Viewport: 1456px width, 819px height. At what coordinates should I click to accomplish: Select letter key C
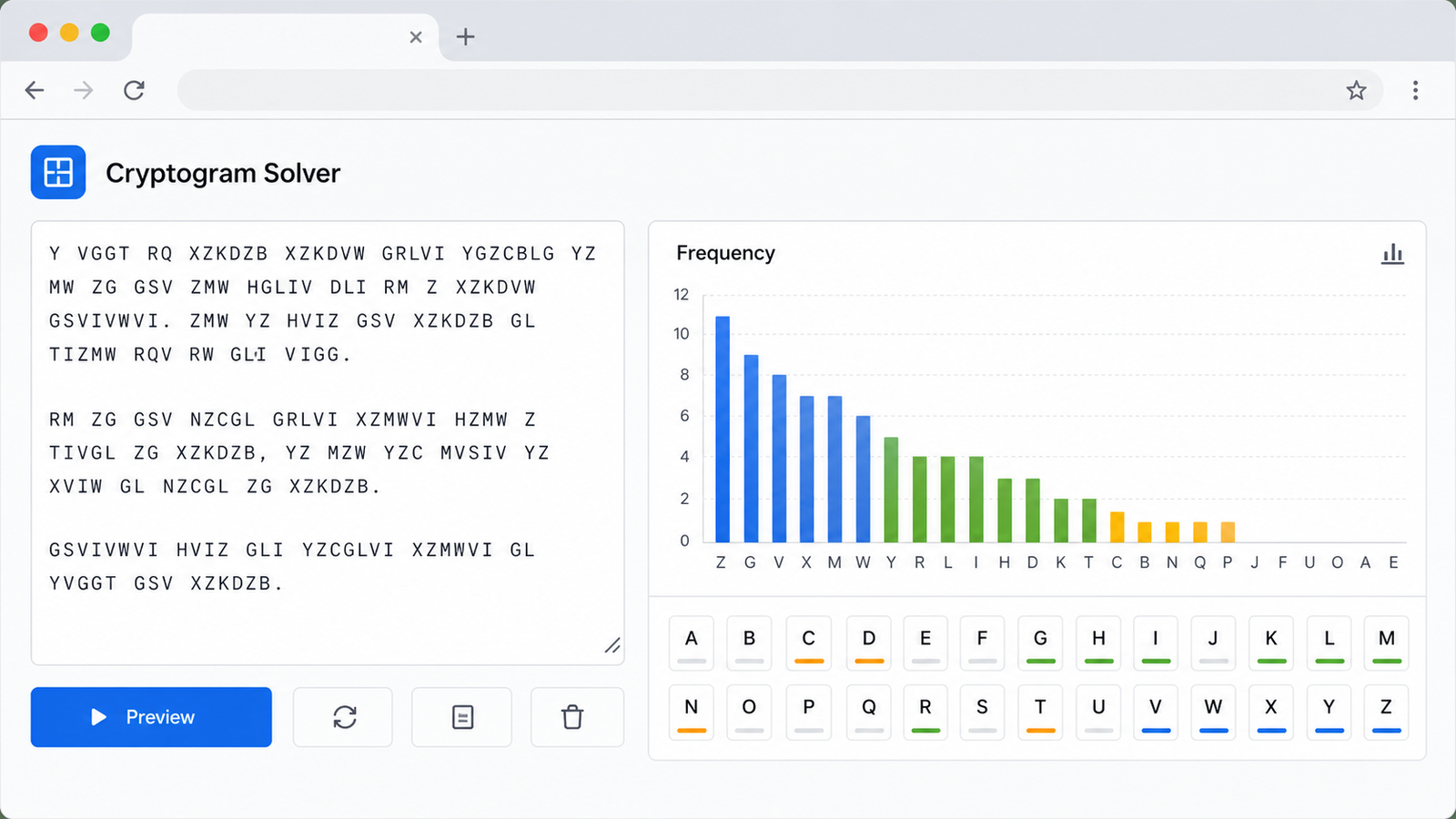pyautogui.click(x=808, y=643)
